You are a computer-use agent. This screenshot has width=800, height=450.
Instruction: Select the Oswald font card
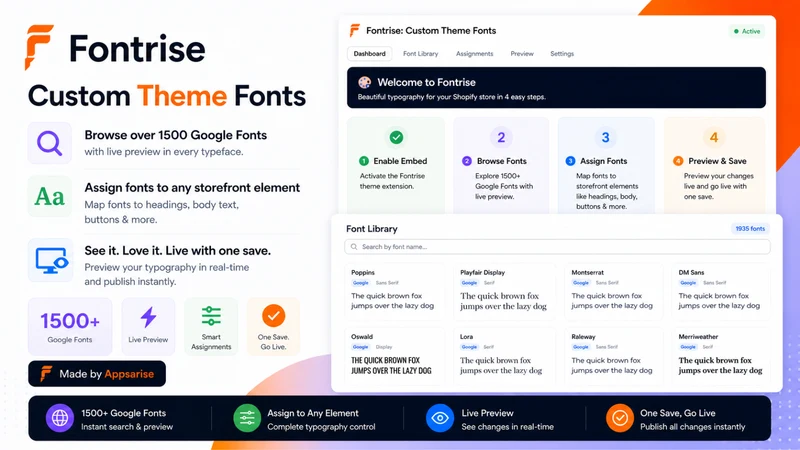394,356
